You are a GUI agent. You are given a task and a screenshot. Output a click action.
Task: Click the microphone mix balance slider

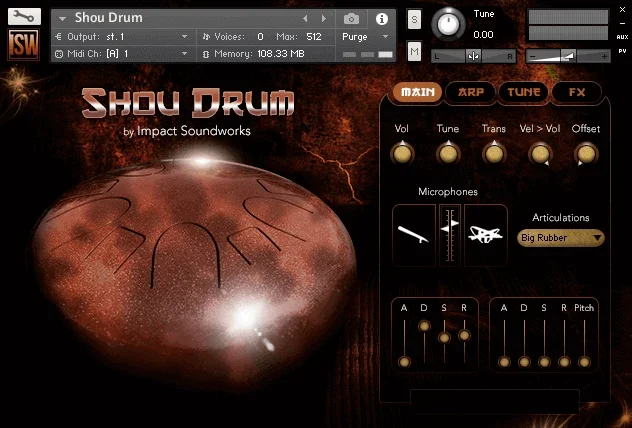click(x=450, y=235)
